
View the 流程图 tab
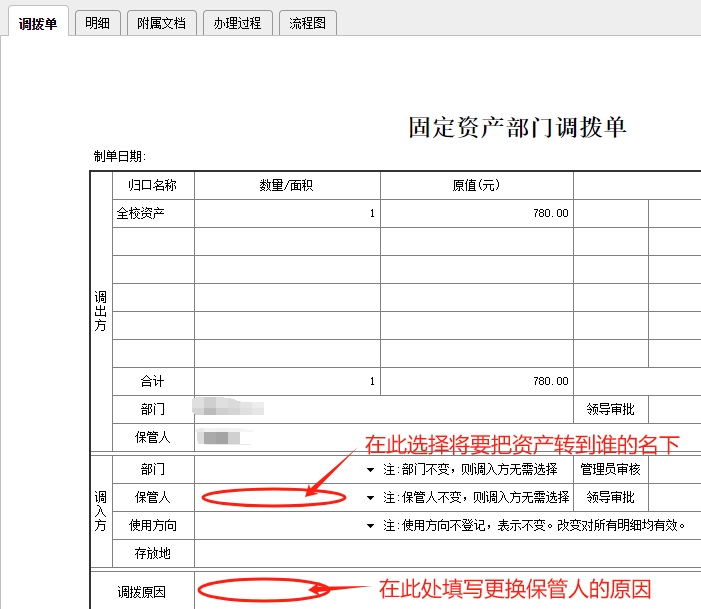pos(307,23)
